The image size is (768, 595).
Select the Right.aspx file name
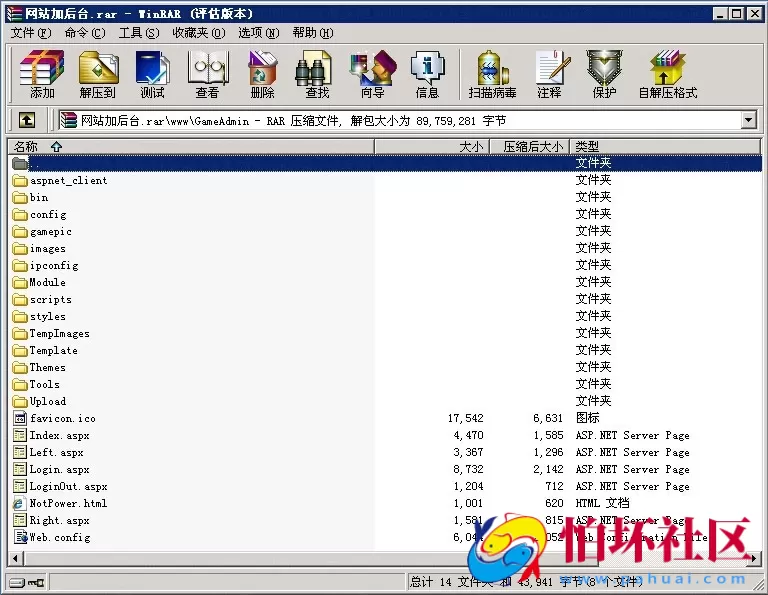point(59,520)
